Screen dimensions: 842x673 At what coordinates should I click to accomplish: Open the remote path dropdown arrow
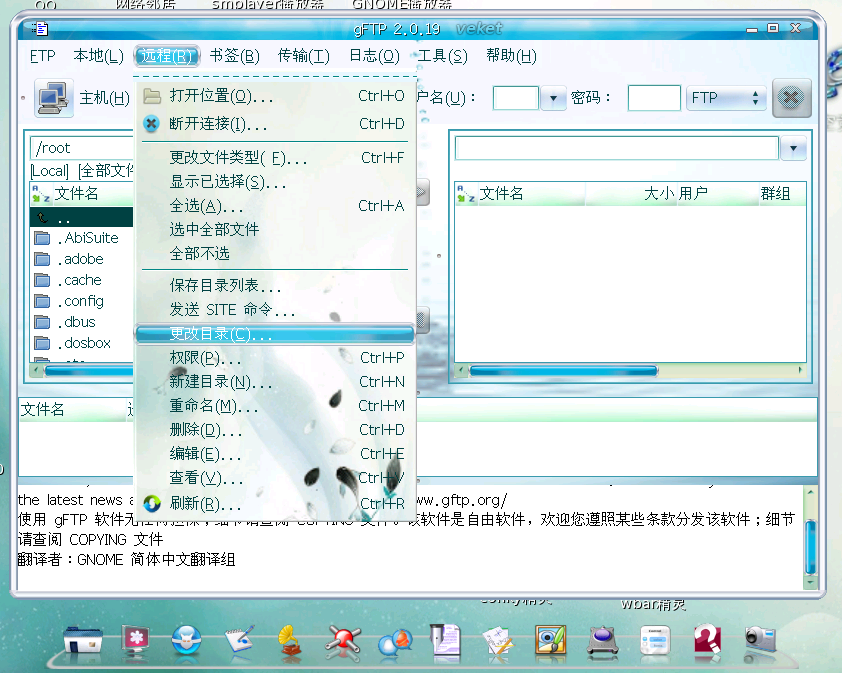[793, 148]
